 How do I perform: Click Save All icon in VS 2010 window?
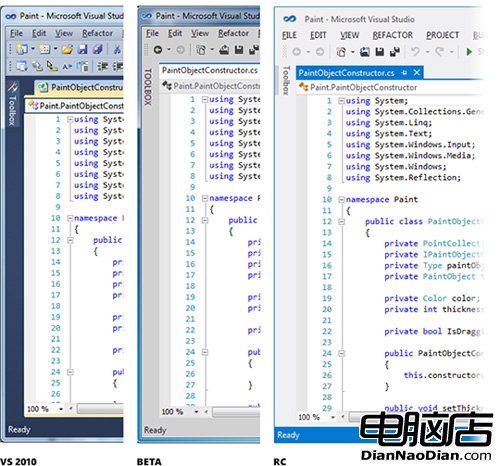(x=98, y=49)
